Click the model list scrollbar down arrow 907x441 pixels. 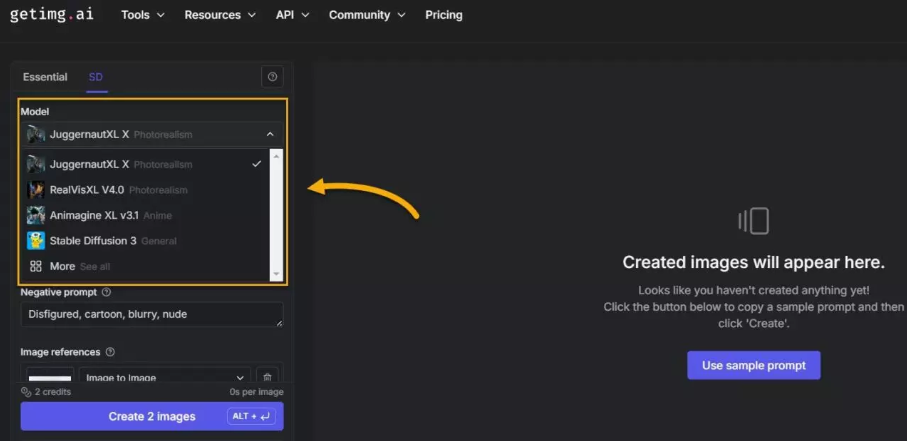(x=276, y=274)
